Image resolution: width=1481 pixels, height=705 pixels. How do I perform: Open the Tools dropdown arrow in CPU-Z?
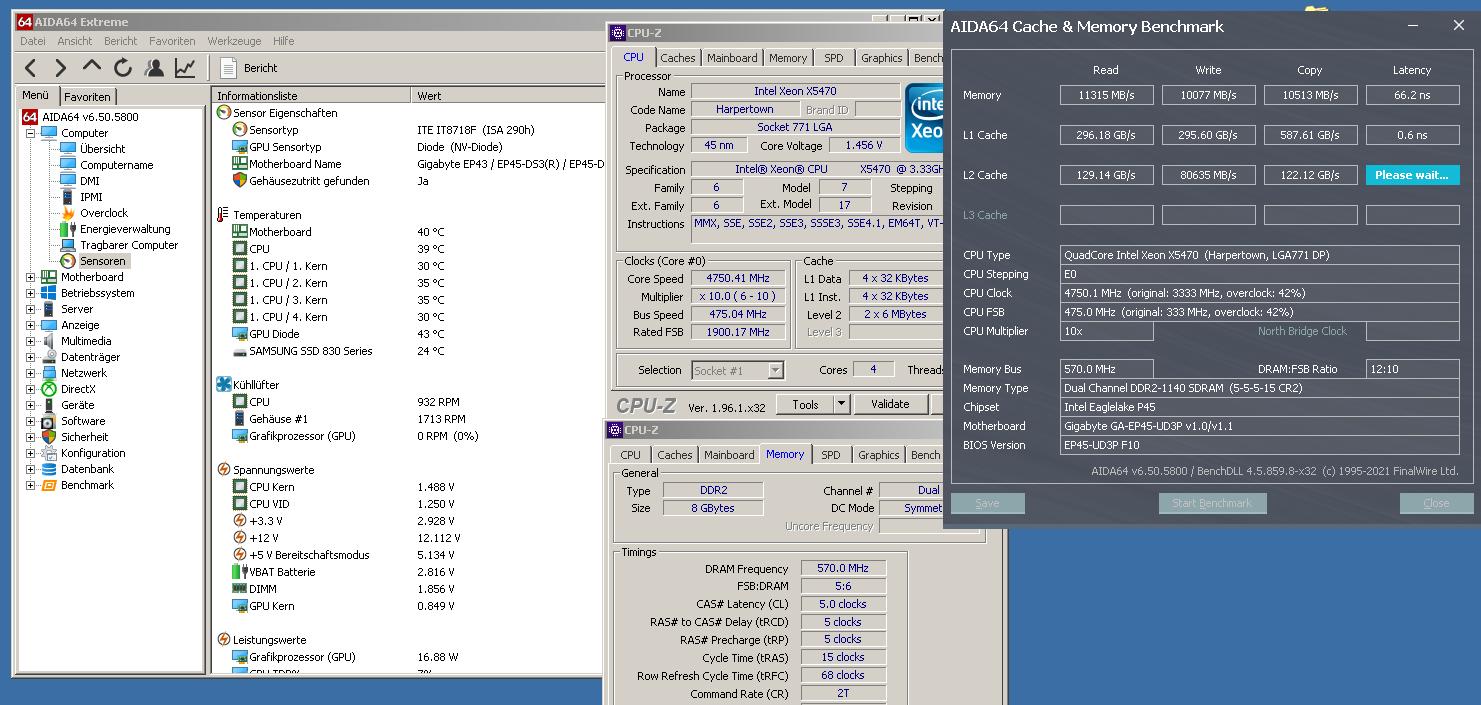(x=841, y=404)
